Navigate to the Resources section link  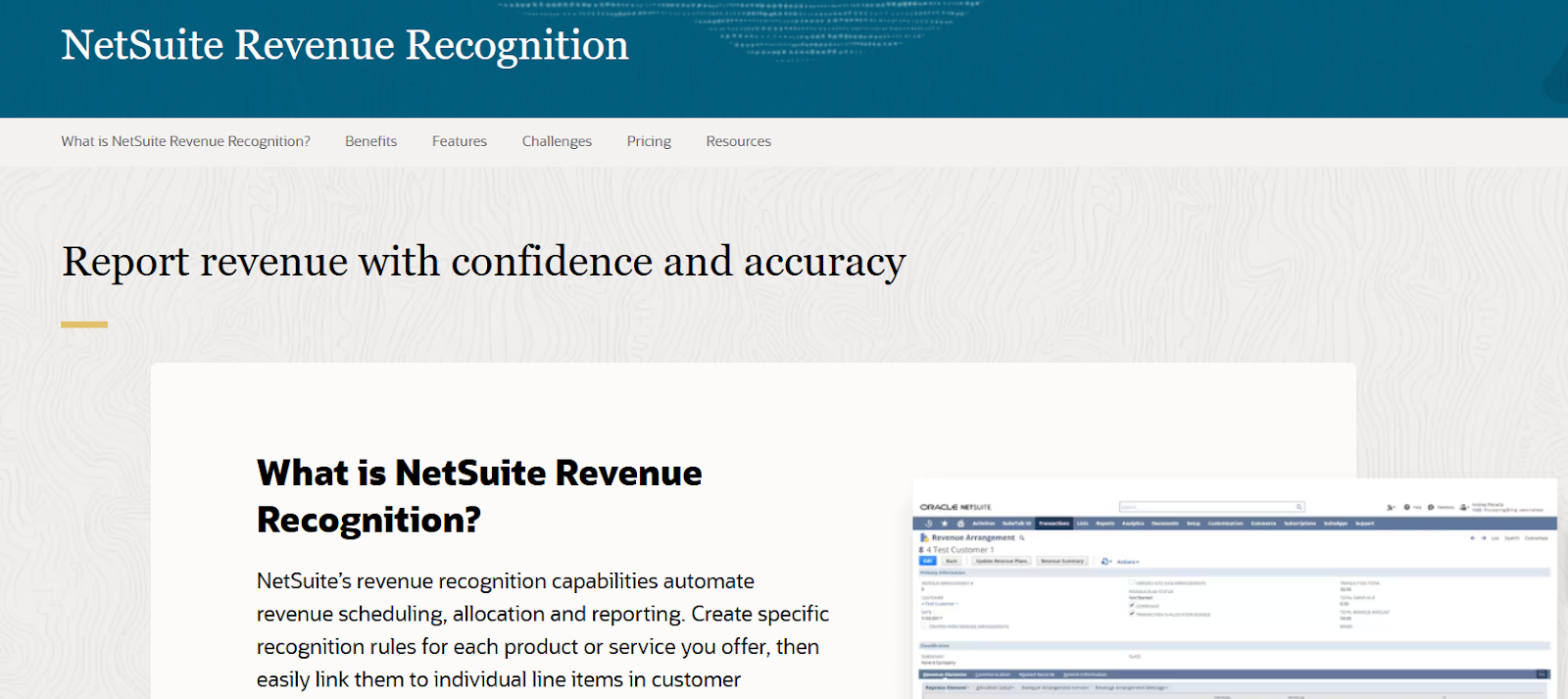coord(738,141)
